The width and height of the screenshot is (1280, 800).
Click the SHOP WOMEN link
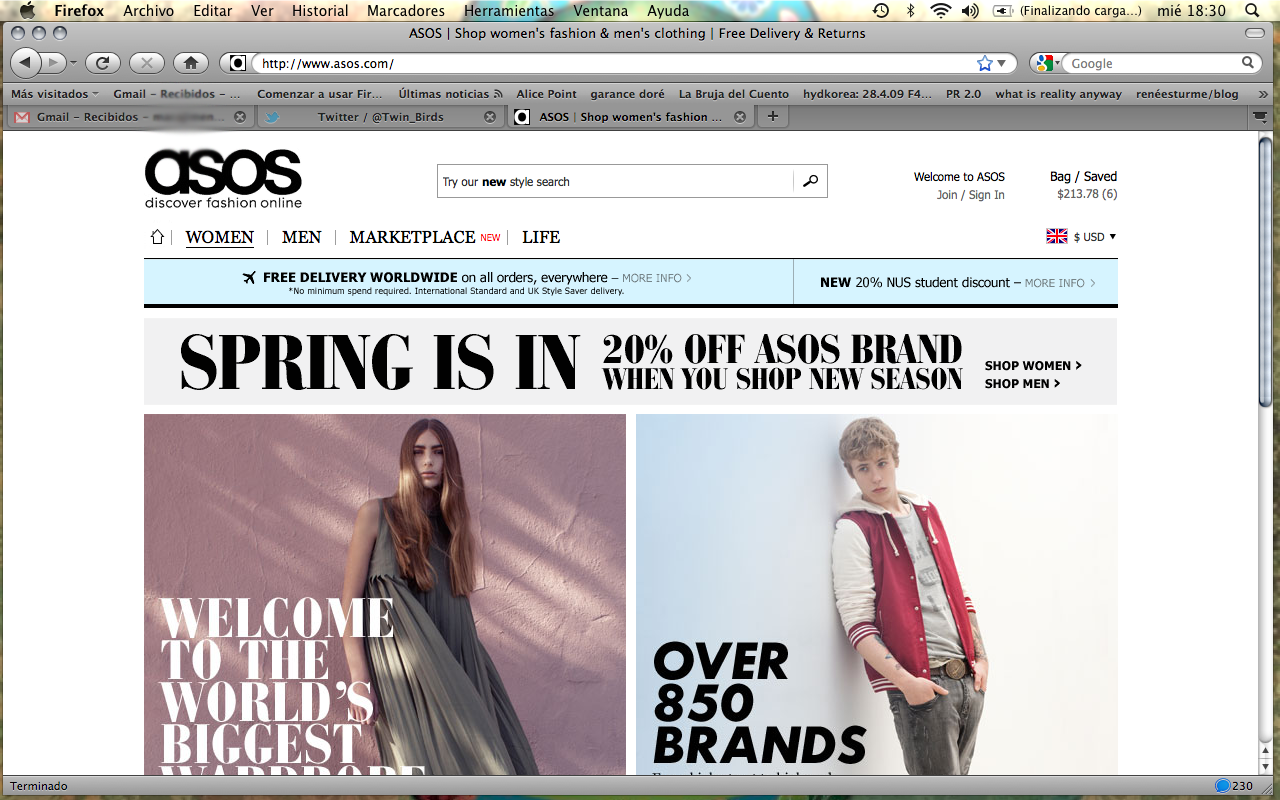(1029, 366)
